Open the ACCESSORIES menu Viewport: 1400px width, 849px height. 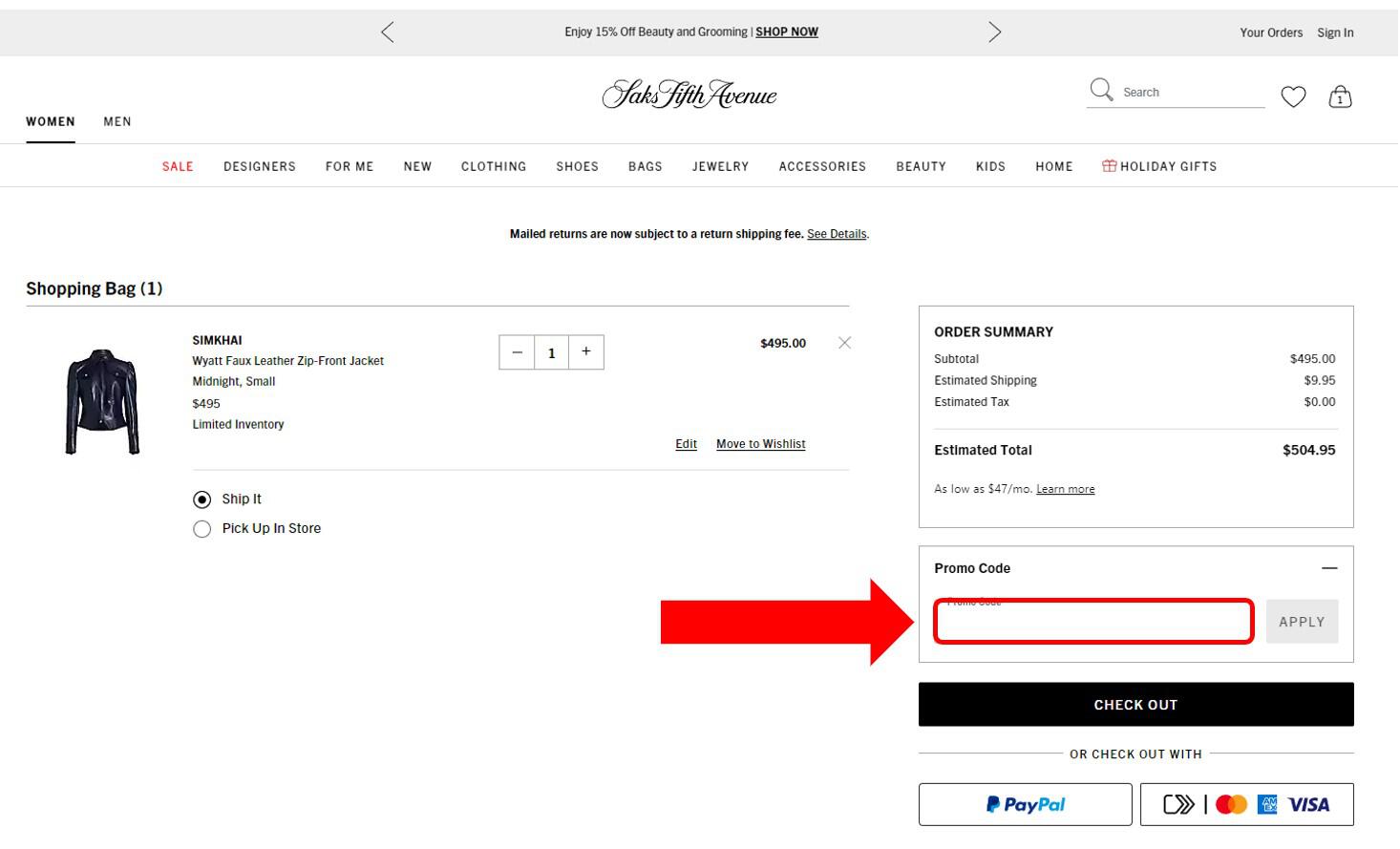point(822,166)
